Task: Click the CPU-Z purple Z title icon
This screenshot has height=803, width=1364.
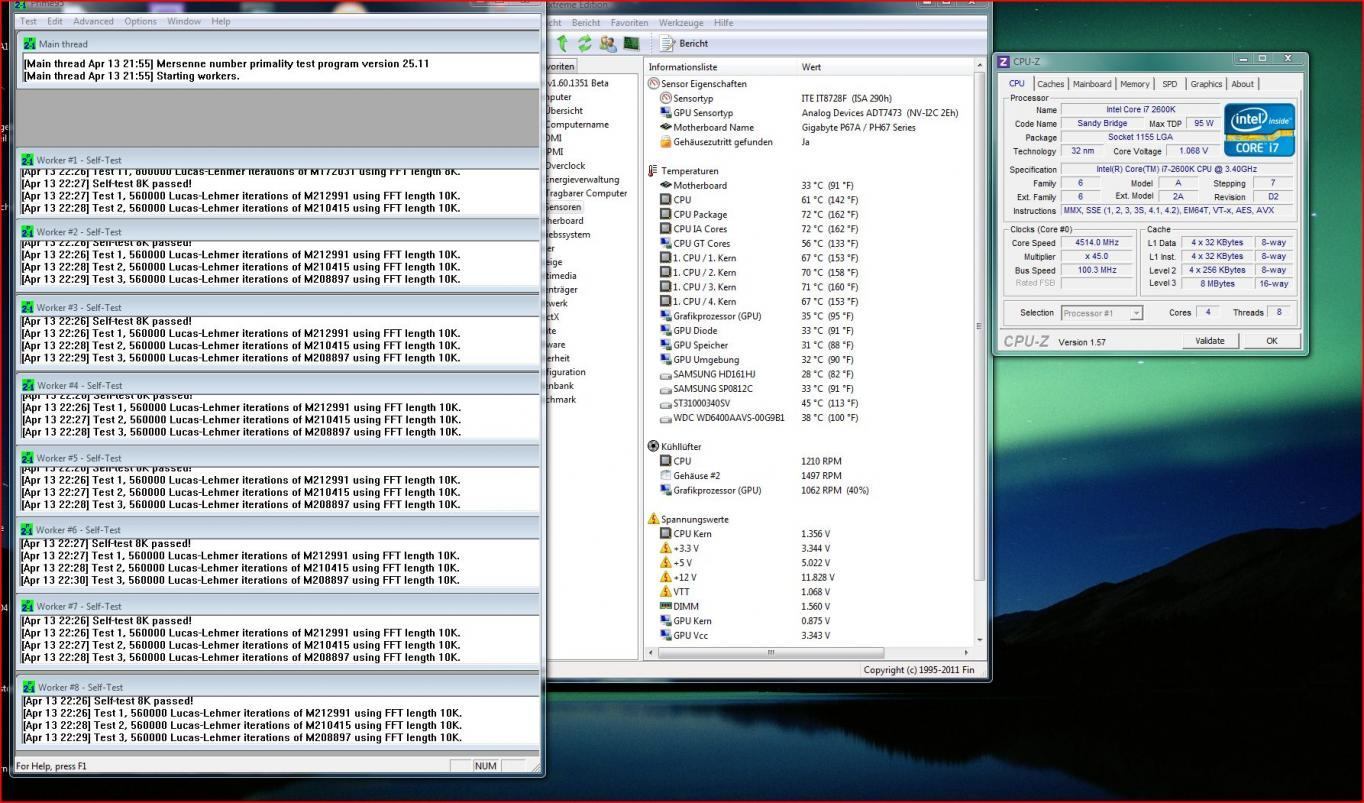Action: click(1004, 62)
